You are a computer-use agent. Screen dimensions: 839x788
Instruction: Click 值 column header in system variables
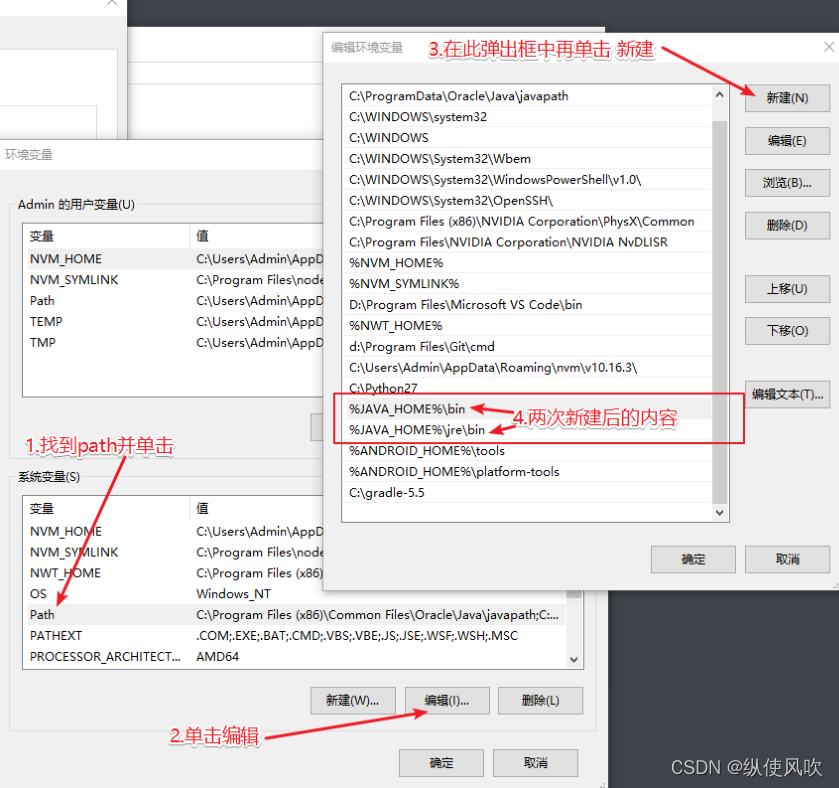tap(257, 508)
